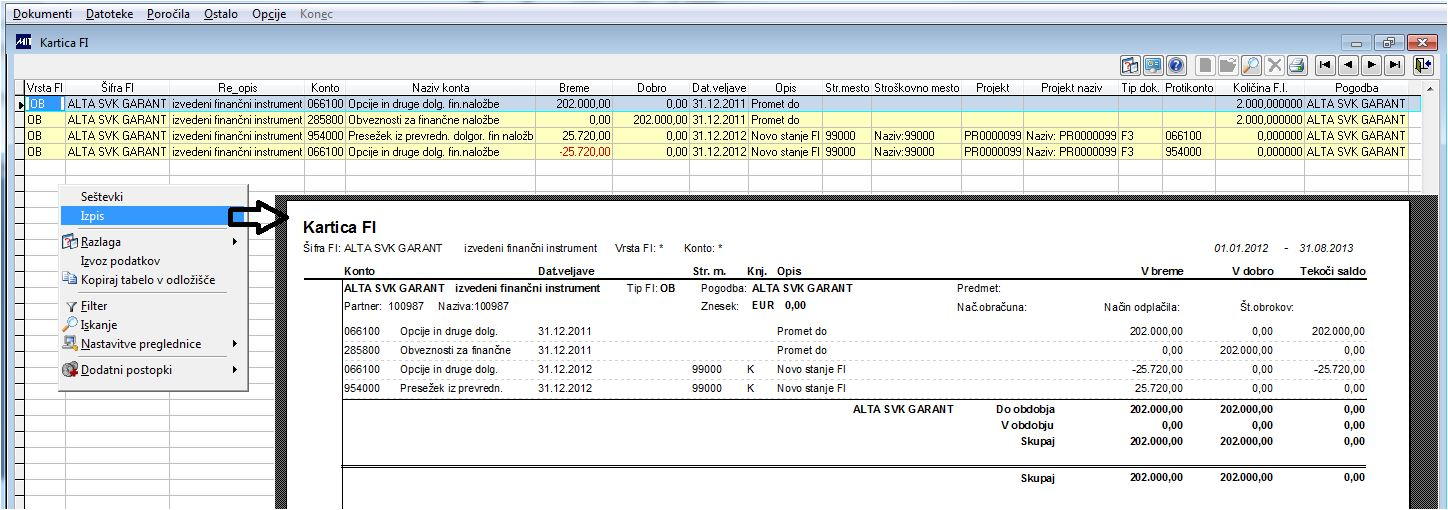This screenshot has height=510, width=1448.
Task: Click Obveznosti za finančne naložbe cell
Action: tap(440, 119)
